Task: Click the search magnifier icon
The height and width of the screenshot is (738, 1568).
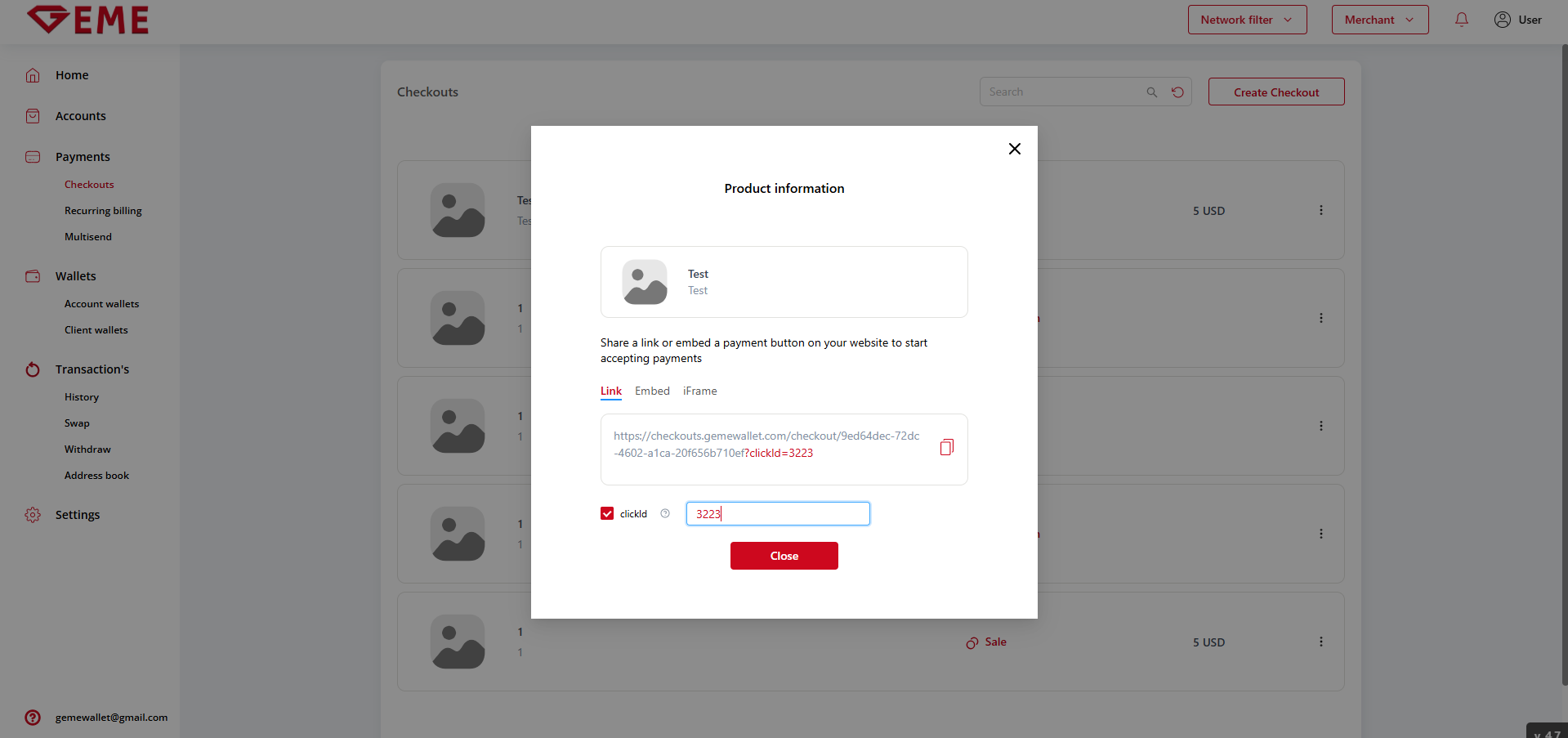Action: [1151, 92]
